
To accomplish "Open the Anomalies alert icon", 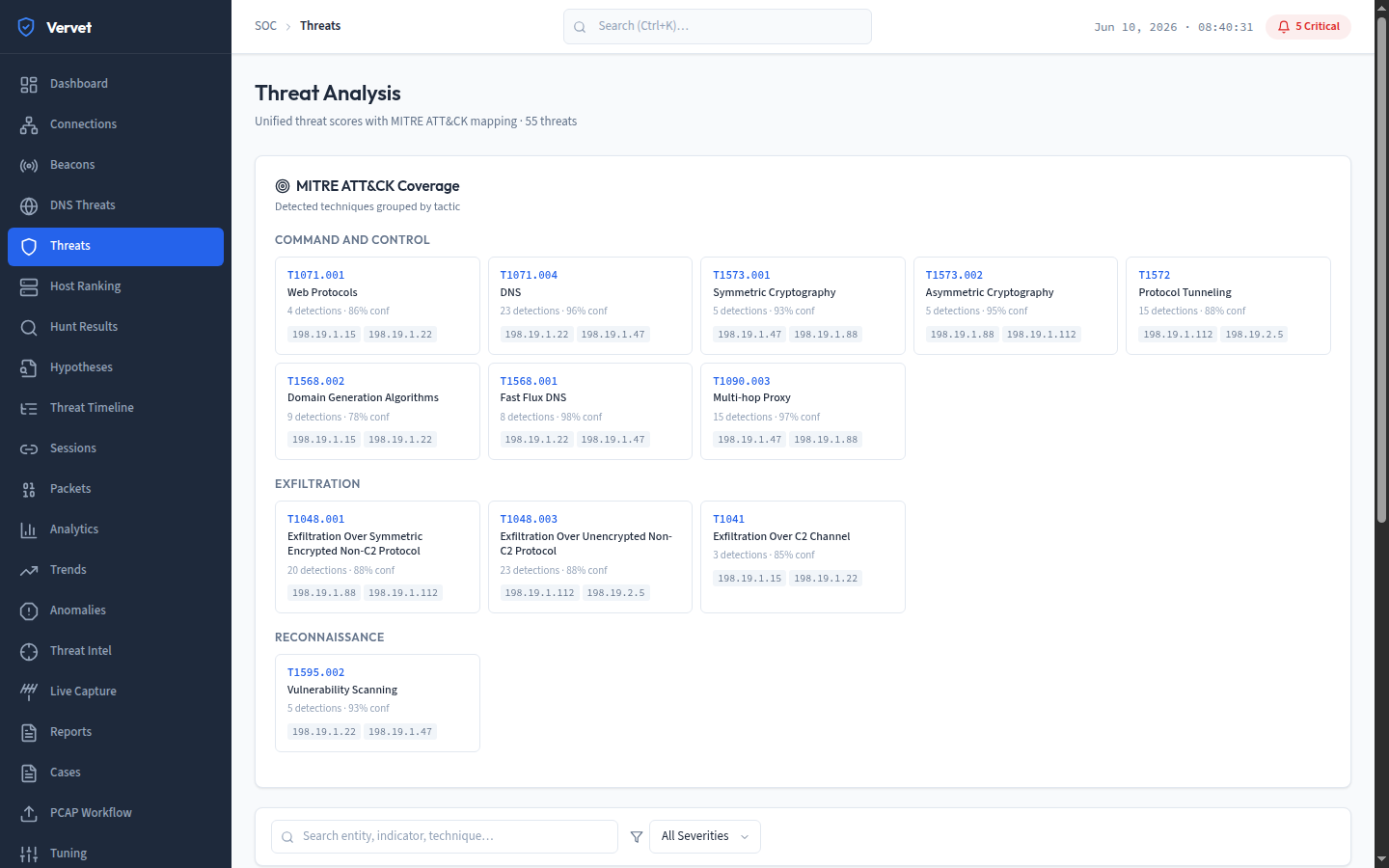I will point(29,610).
